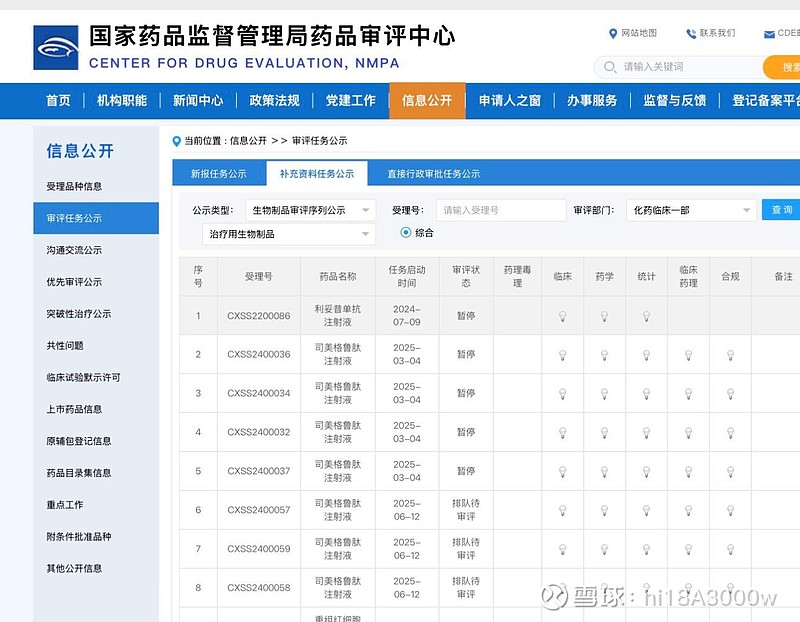Open the 治疗用生物制品 dropdown
Screen dimensions: 800x622
pyautogui.click(x=289, y=234)
